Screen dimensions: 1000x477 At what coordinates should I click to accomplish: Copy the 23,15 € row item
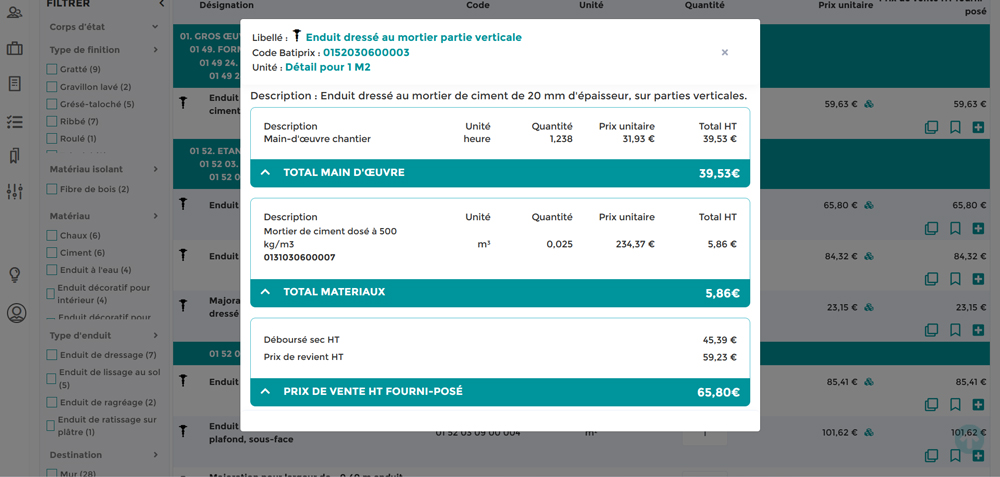point(931,330)
